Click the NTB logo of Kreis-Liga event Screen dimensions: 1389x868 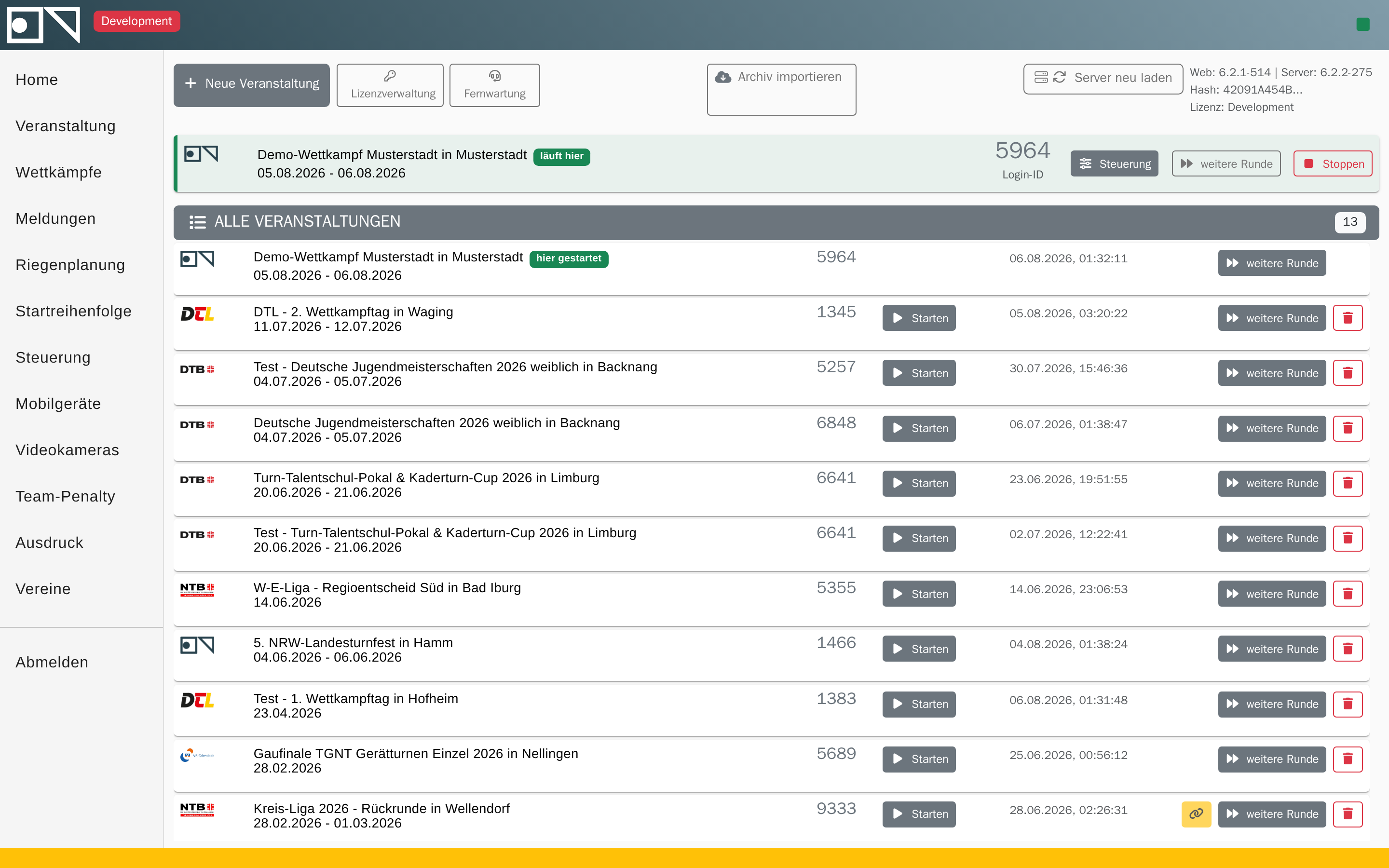197,810
